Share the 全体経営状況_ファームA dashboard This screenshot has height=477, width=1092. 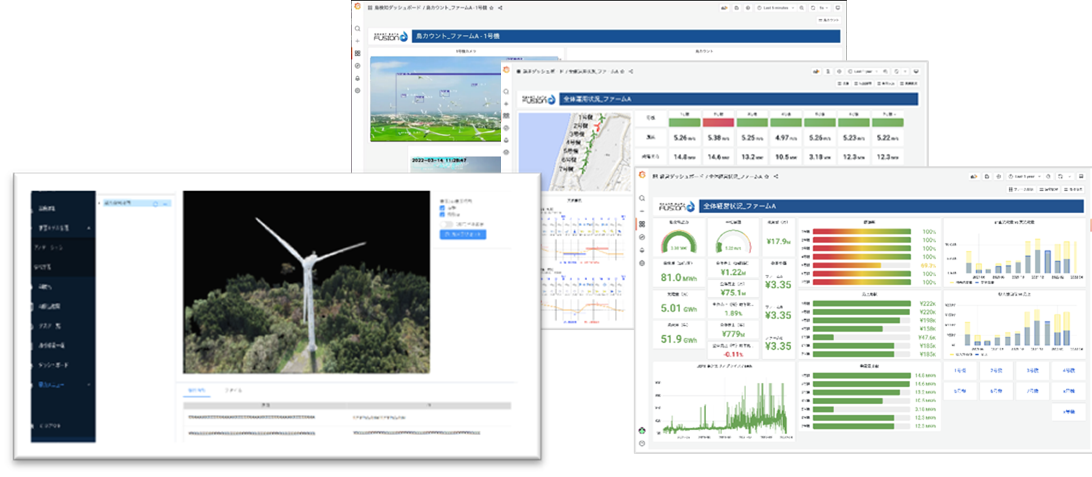pyautogui.click(x=774, y=177)
